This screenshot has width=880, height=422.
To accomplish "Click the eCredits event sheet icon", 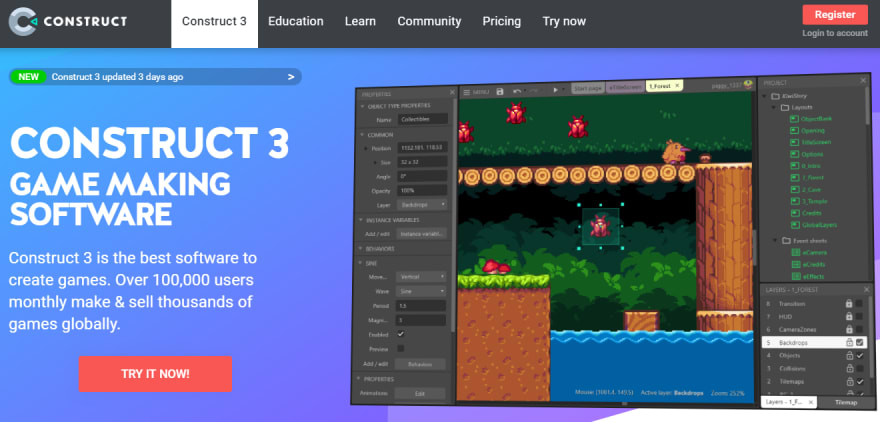I will pos(796,264).
